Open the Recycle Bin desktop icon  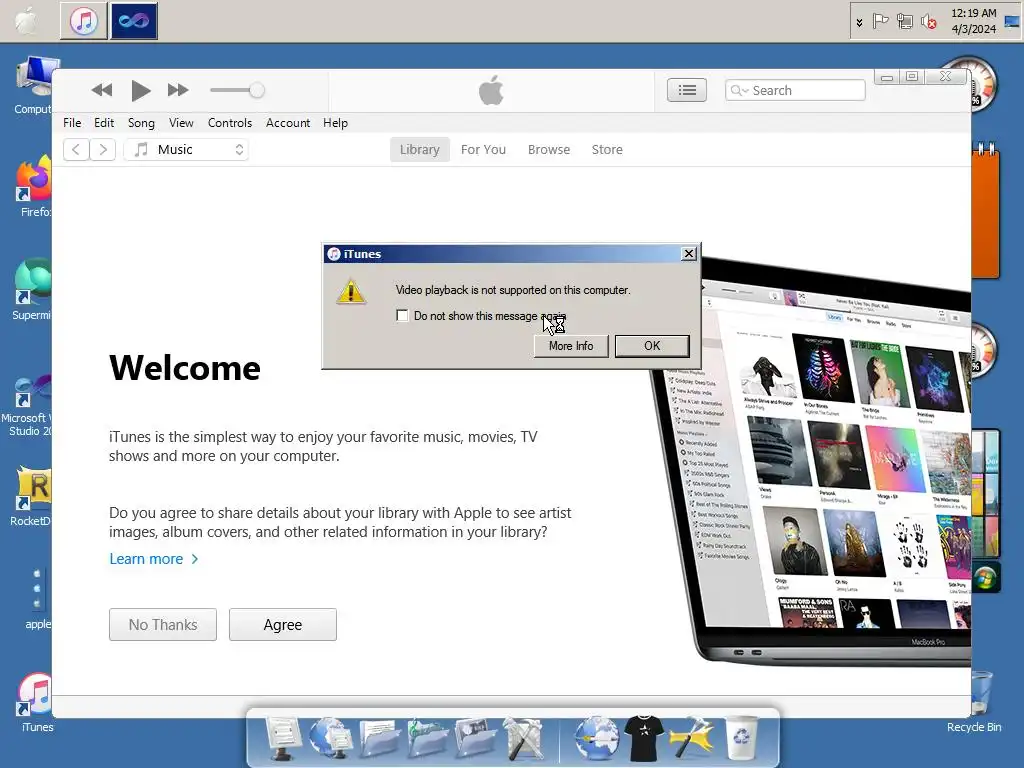978,700
